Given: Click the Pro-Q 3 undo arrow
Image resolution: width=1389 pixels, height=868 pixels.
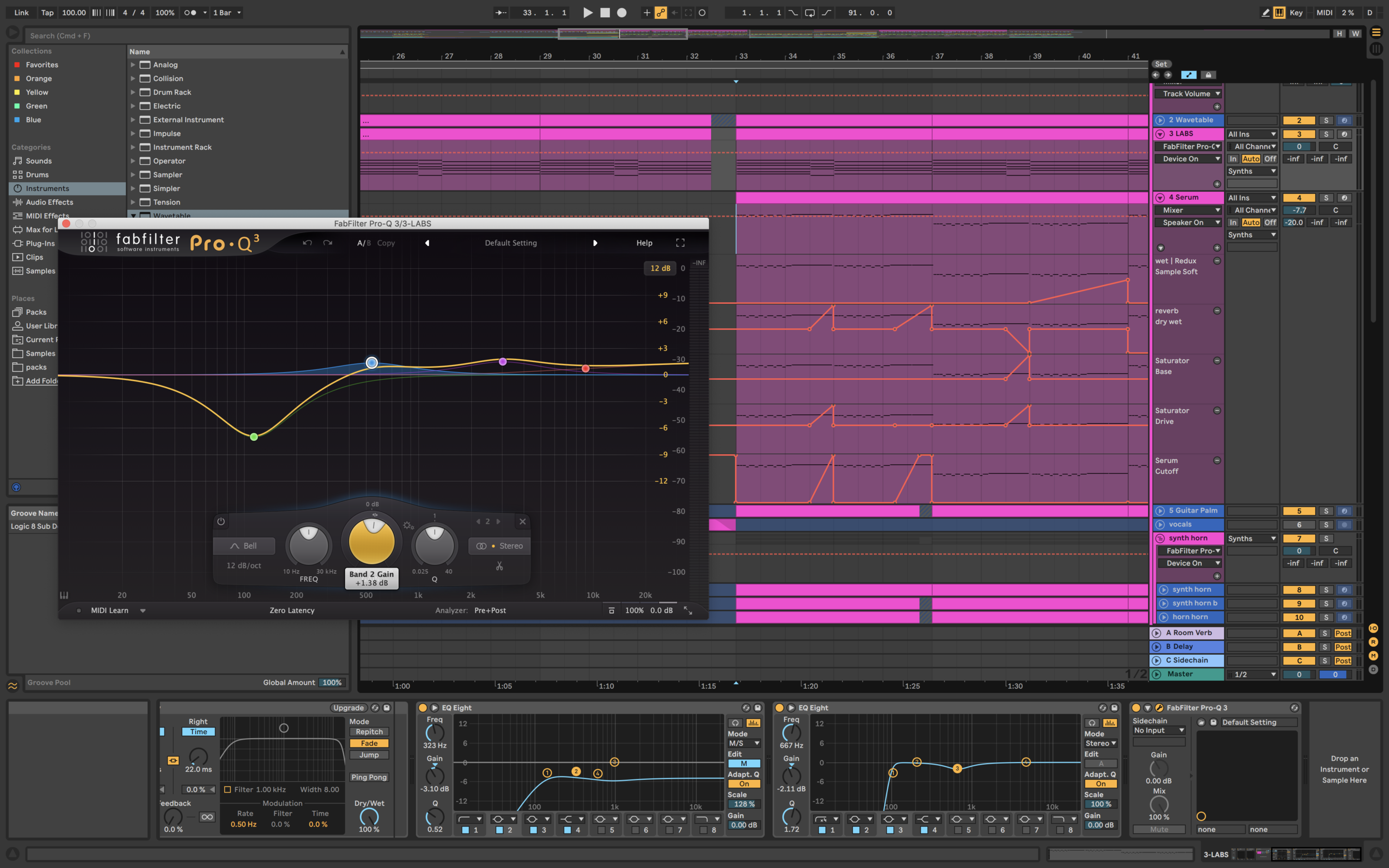Looking at the screenshot, I should (307, 243).
